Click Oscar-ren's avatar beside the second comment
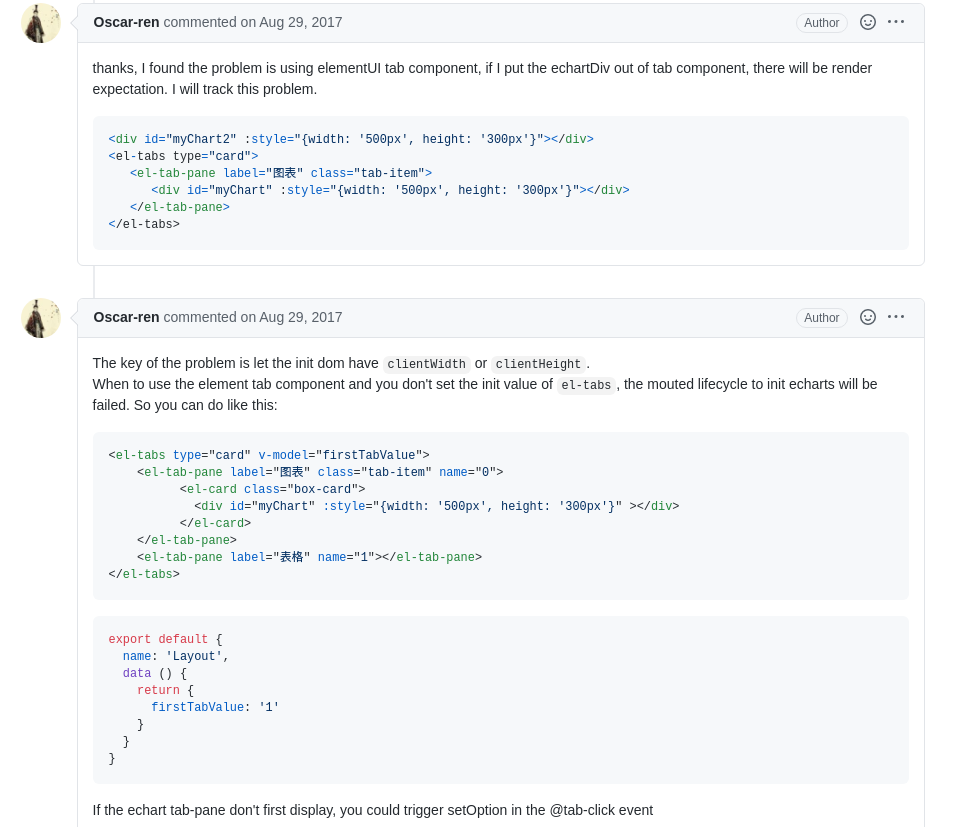The width and height of the screenshot is (971, 827). pos(41,318)
